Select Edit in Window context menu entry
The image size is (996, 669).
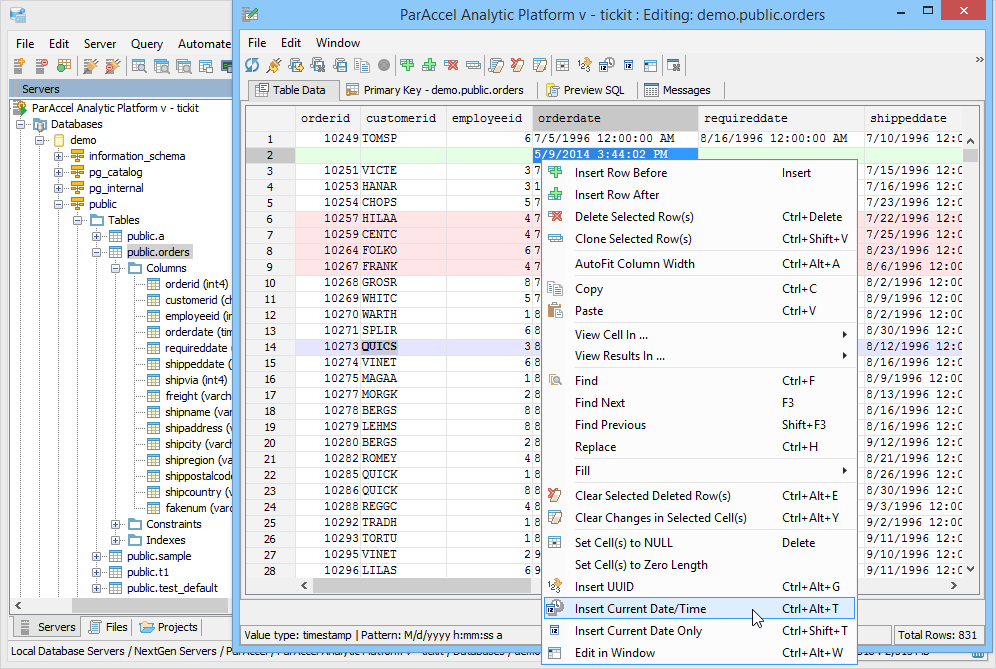click(x=699, y=652)
